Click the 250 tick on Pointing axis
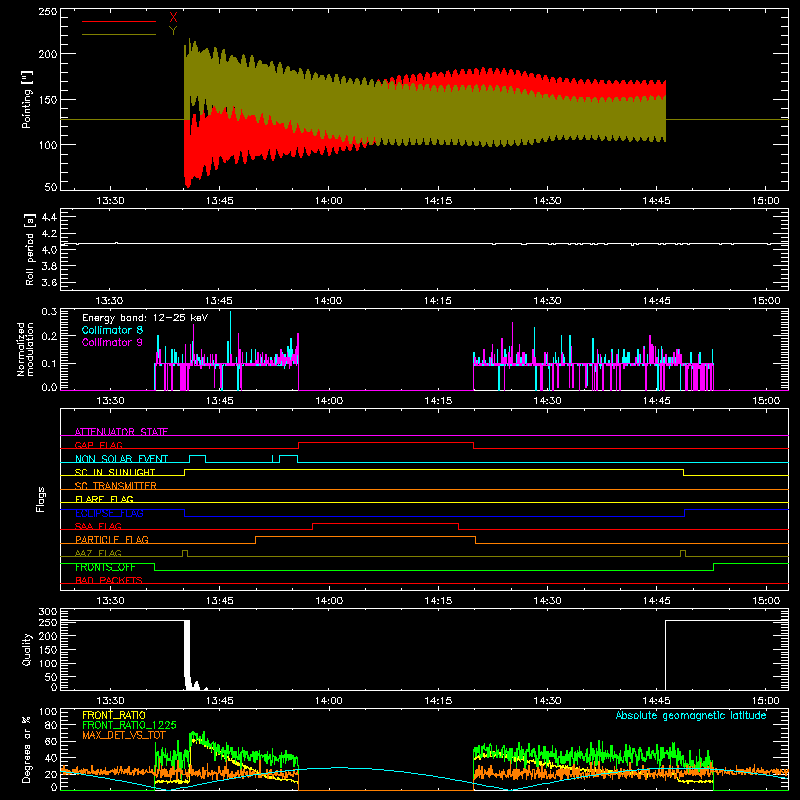 pyautogui.click(x=48, y=12)
